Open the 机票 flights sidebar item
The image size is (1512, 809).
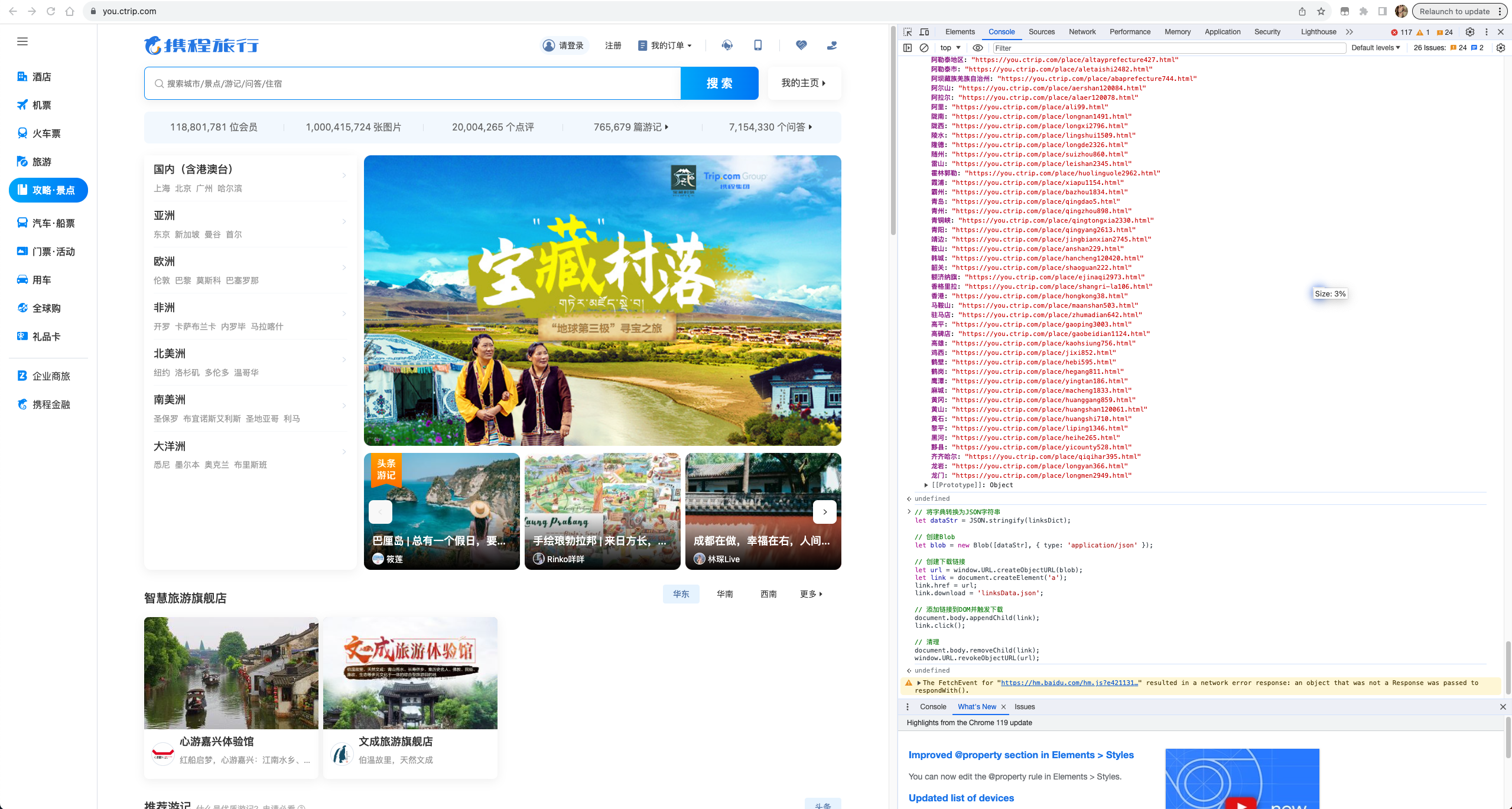coord(34,105)
